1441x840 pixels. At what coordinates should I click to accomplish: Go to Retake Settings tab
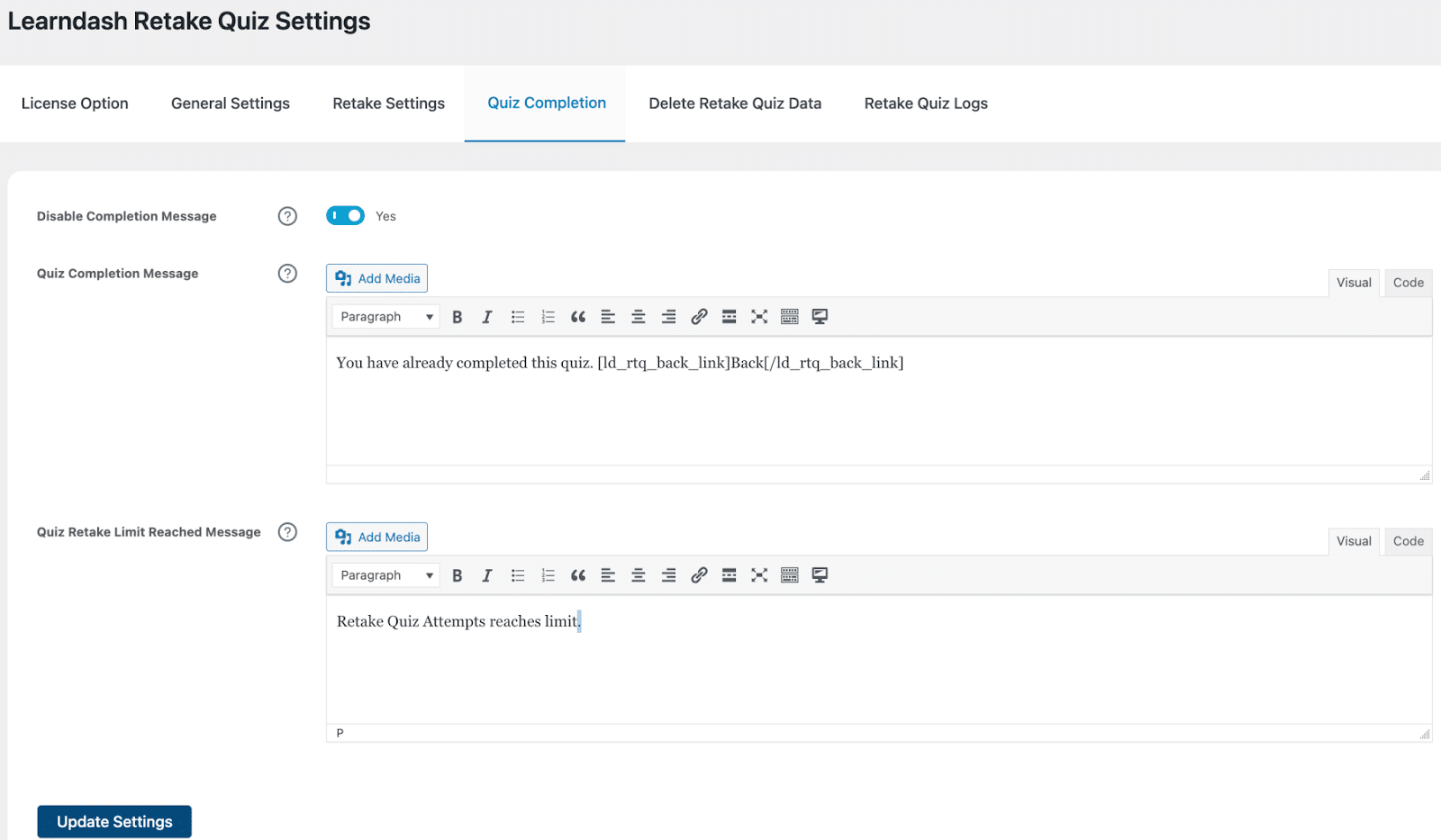pos(389,104)
